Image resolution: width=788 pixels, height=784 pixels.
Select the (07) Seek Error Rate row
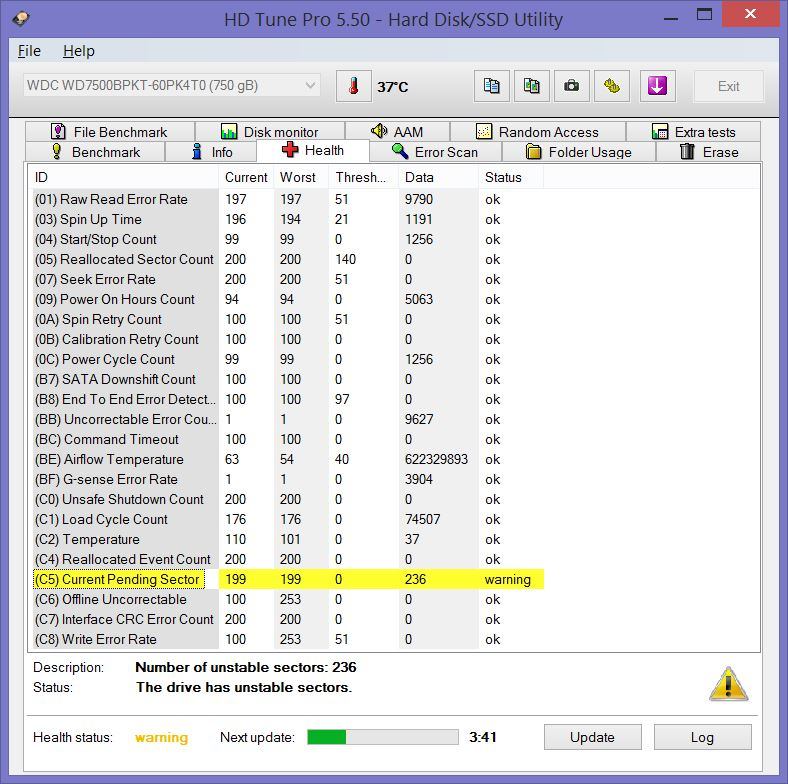pos(288,279)
